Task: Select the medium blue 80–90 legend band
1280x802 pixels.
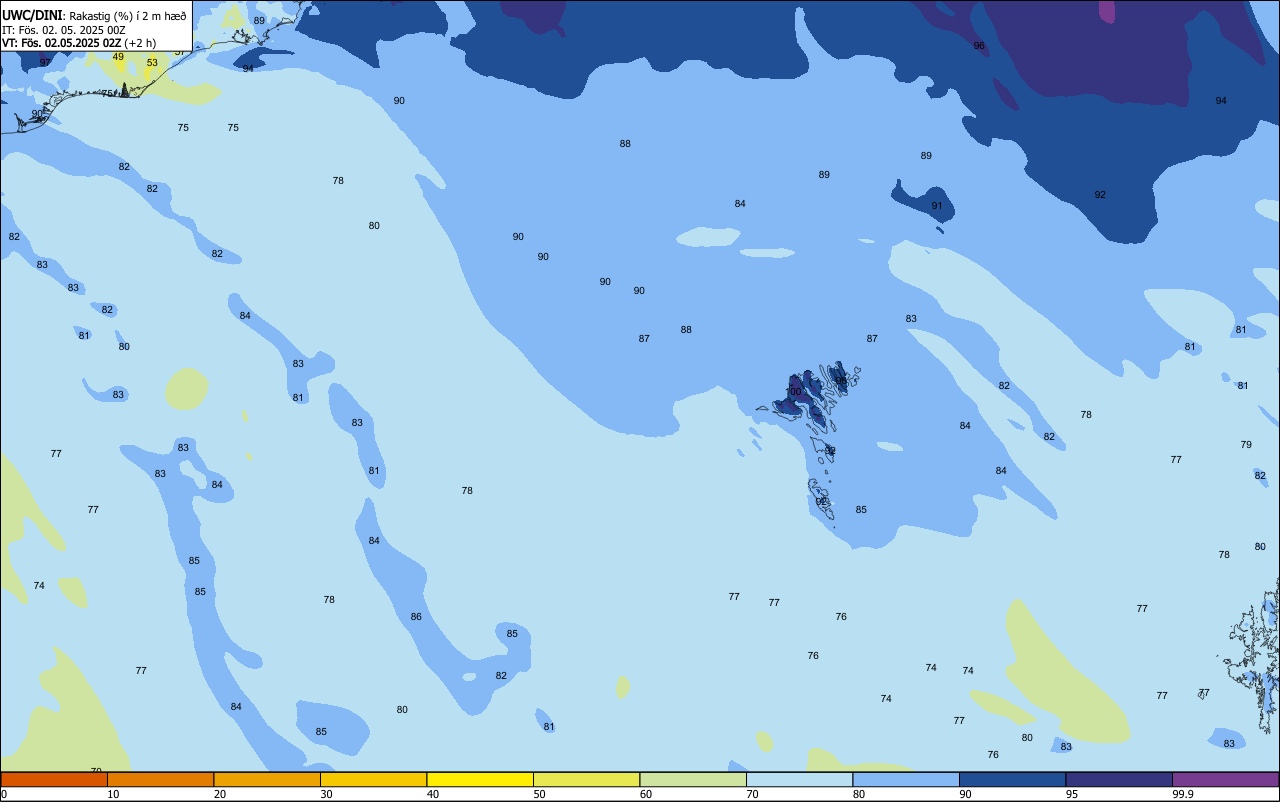Action: point(906,779)
